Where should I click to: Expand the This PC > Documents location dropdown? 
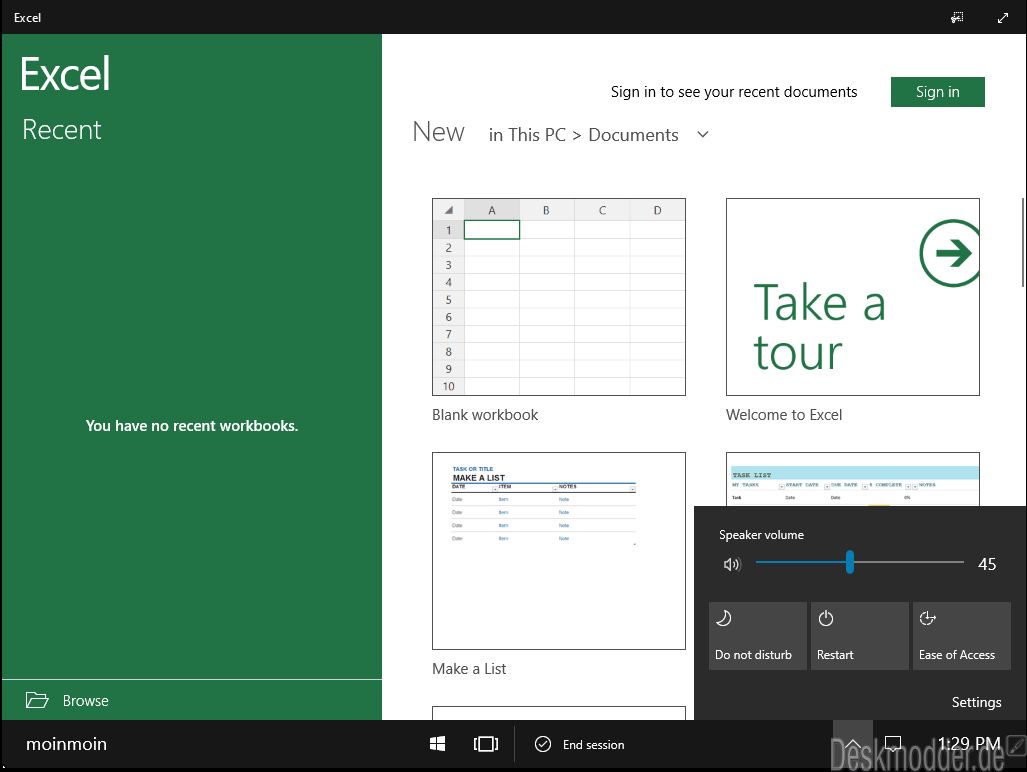point(702,135)
